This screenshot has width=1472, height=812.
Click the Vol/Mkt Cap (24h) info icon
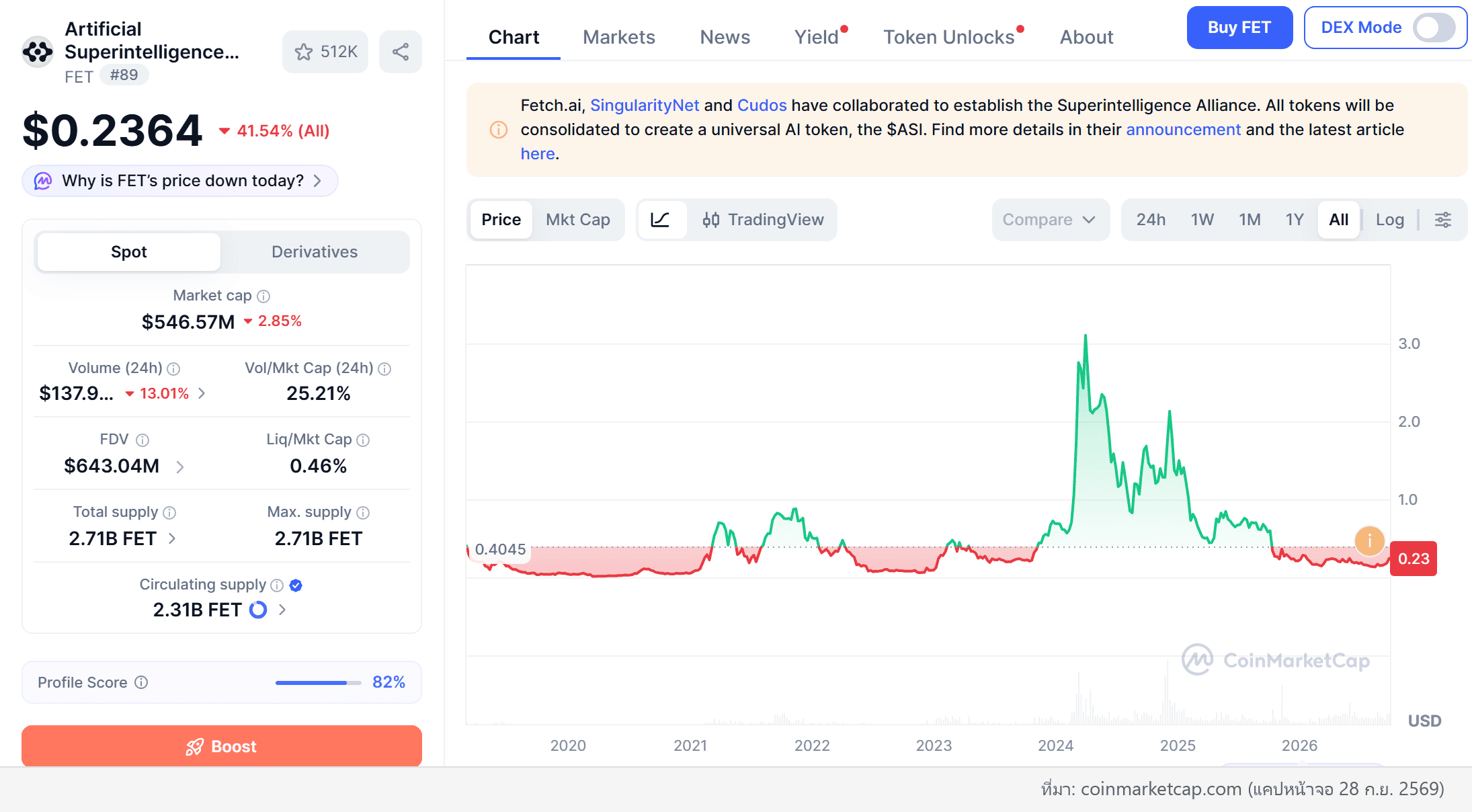(x=384, y=369)
